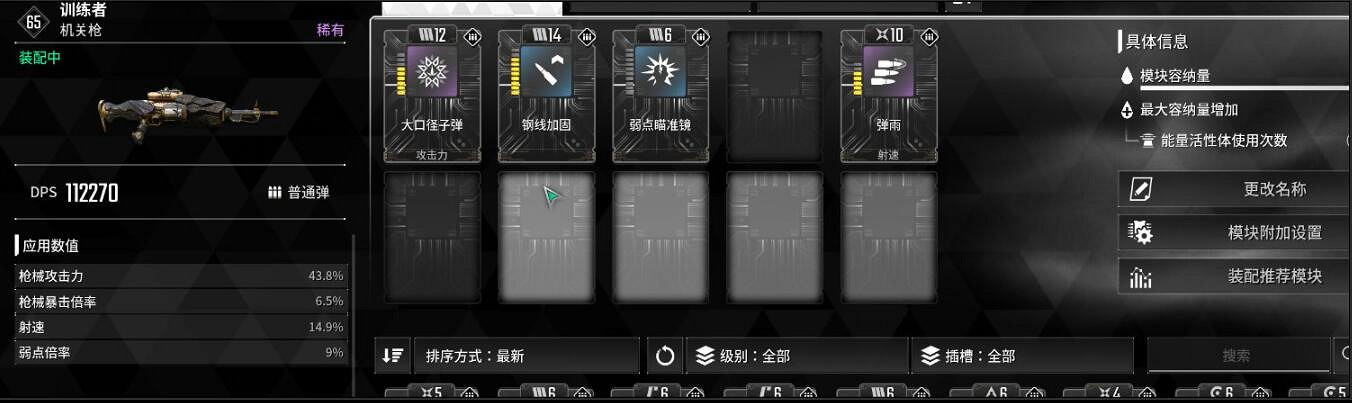The image size is (1352, 403).
Task: Click the sort order toggle icon
Action: (393, 355)
